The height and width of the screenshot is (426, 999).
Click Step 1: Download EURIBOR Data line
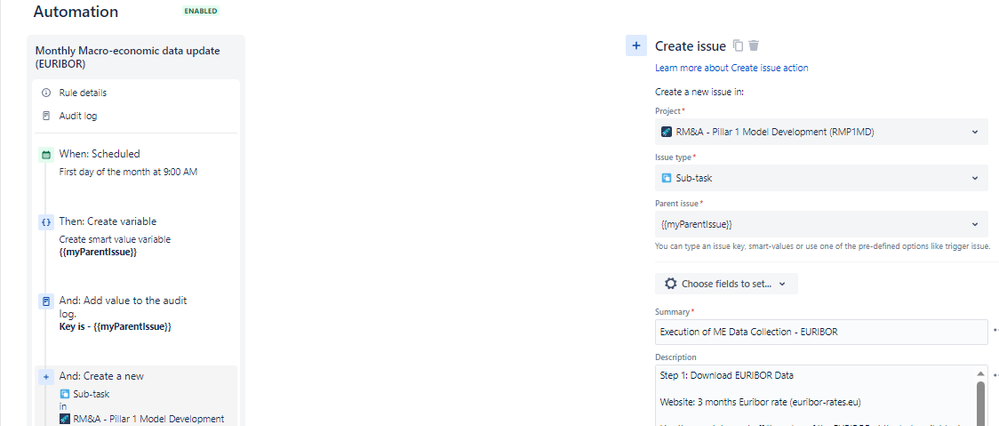726,374
